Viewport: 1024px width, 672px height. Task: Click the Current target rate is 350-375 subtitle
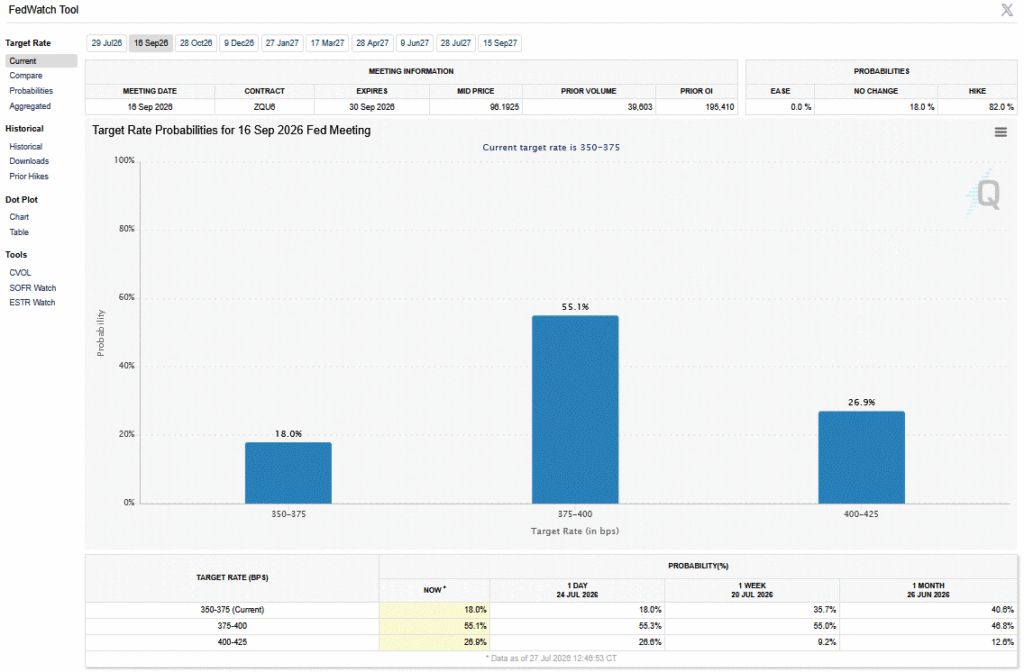coord(551,148)
